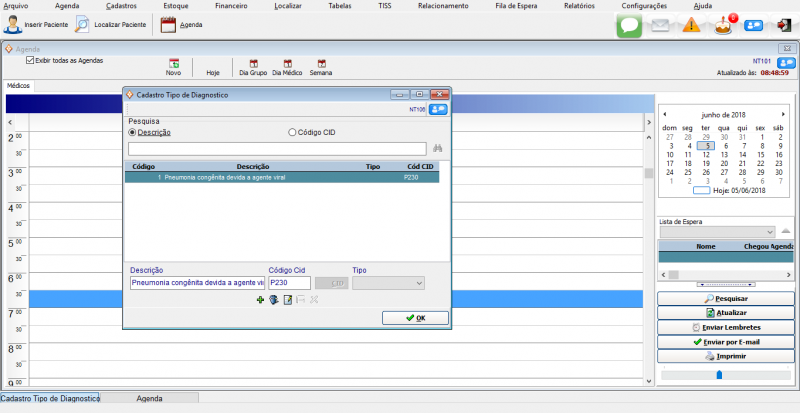
Task: Toggle Exibir todas as Agendas checkbox
Action: point(30,60)
